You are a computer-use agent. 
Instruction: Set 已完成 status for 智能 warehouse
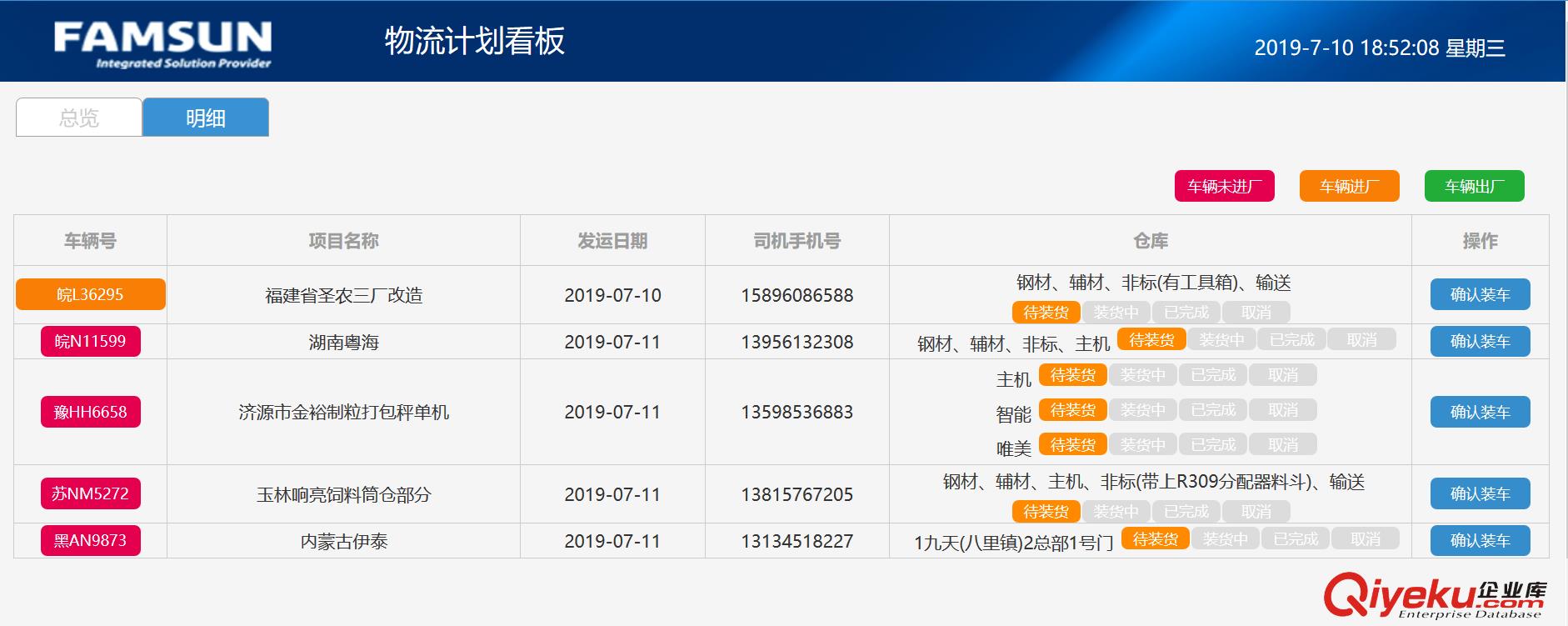tap(1213, 410)
